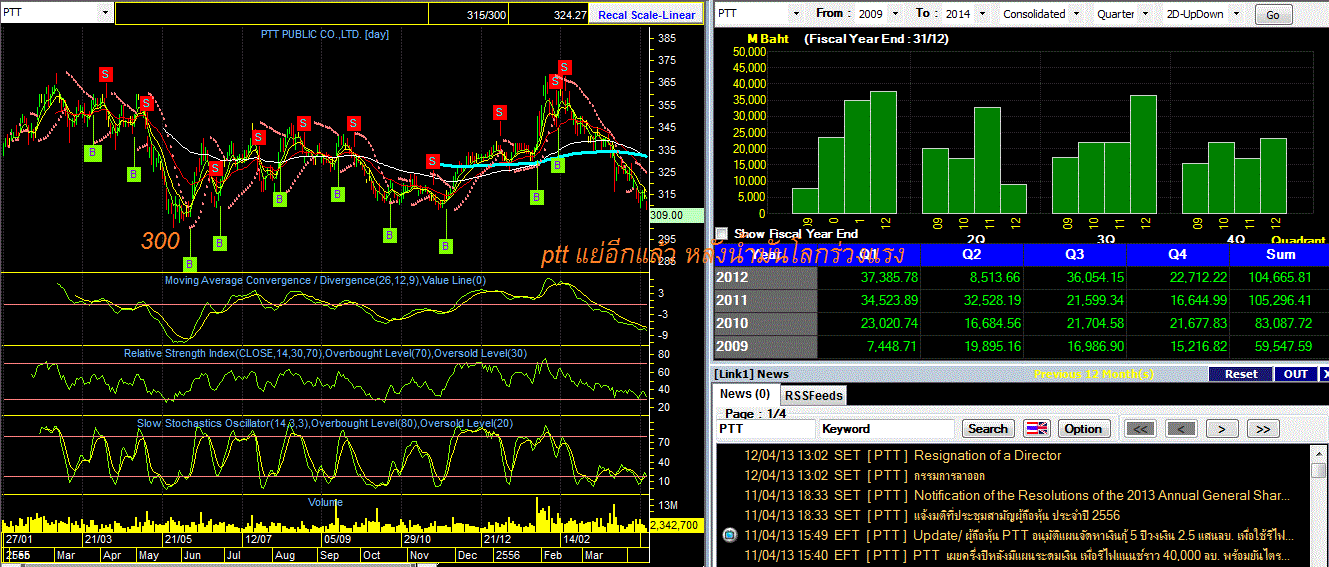Open the PTT symbol dropdown above the price chart

(106, 13)
